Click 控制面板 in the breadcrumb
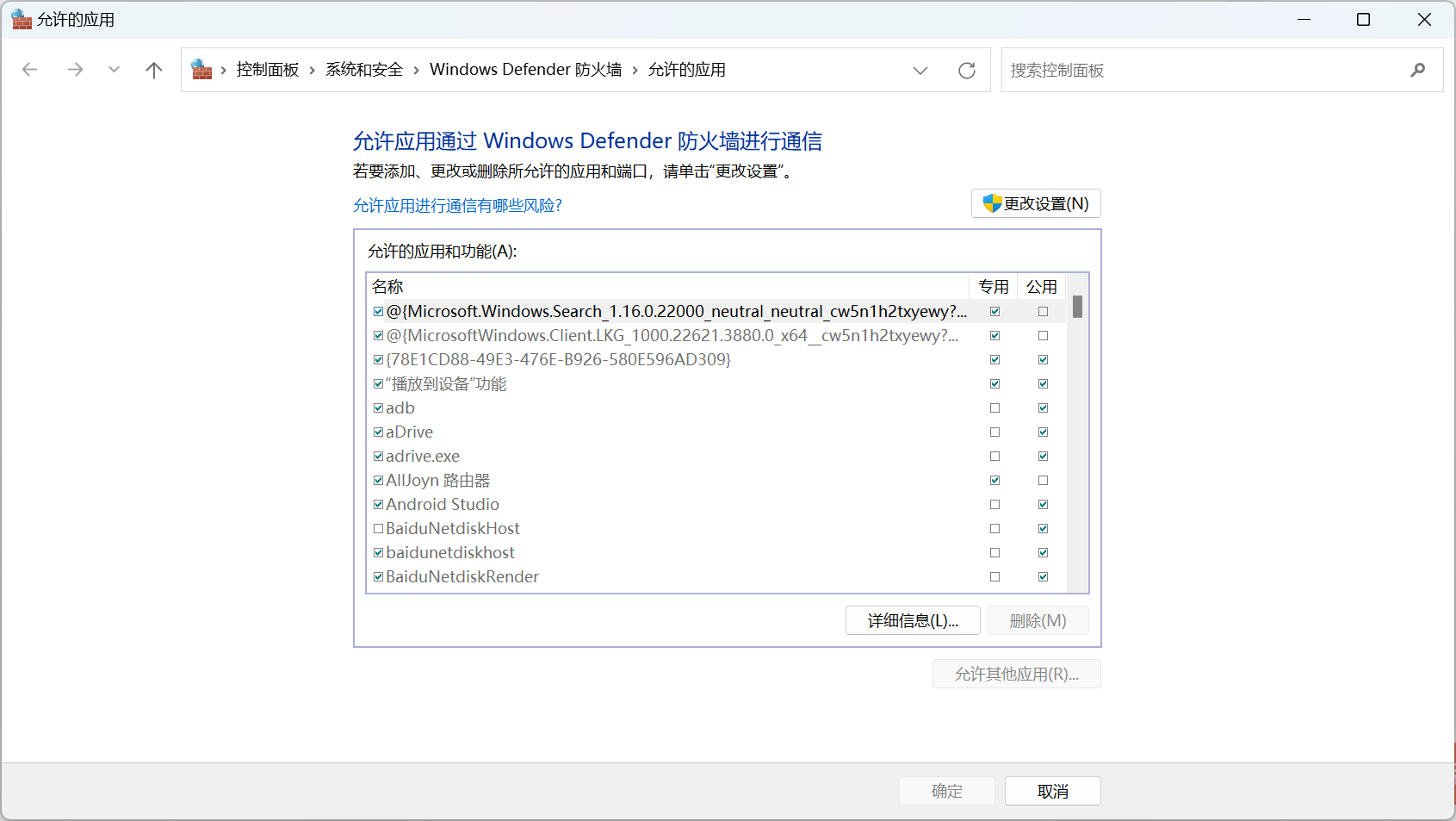The image size is (1456, 821). point(268,70)
